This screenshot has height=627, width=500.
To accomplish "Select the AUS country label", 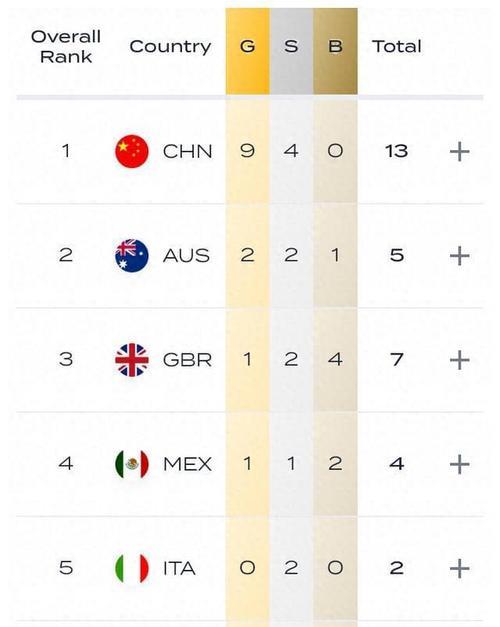I will coord(186,256).
